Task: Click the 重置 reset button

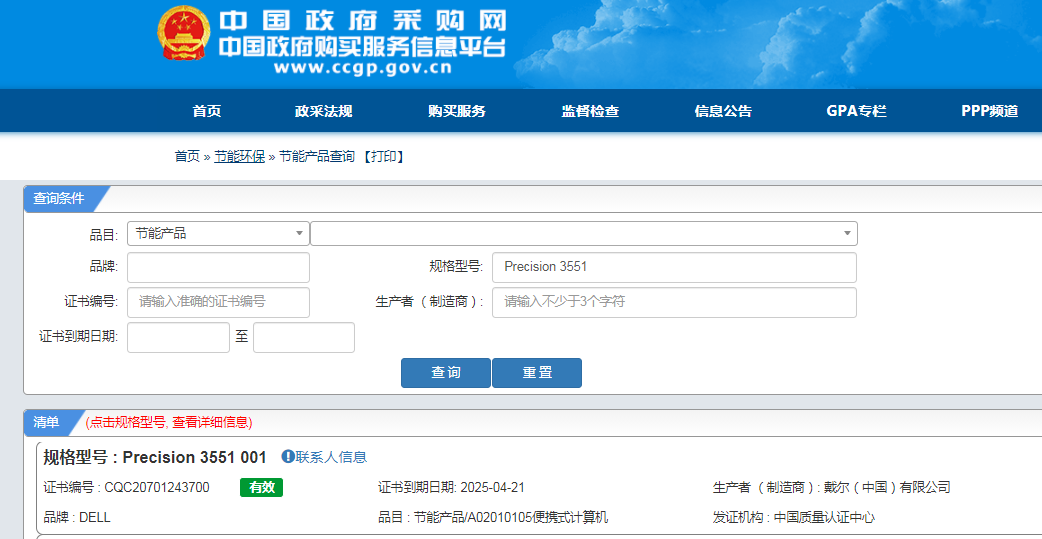Action: (x=537, y=373)
